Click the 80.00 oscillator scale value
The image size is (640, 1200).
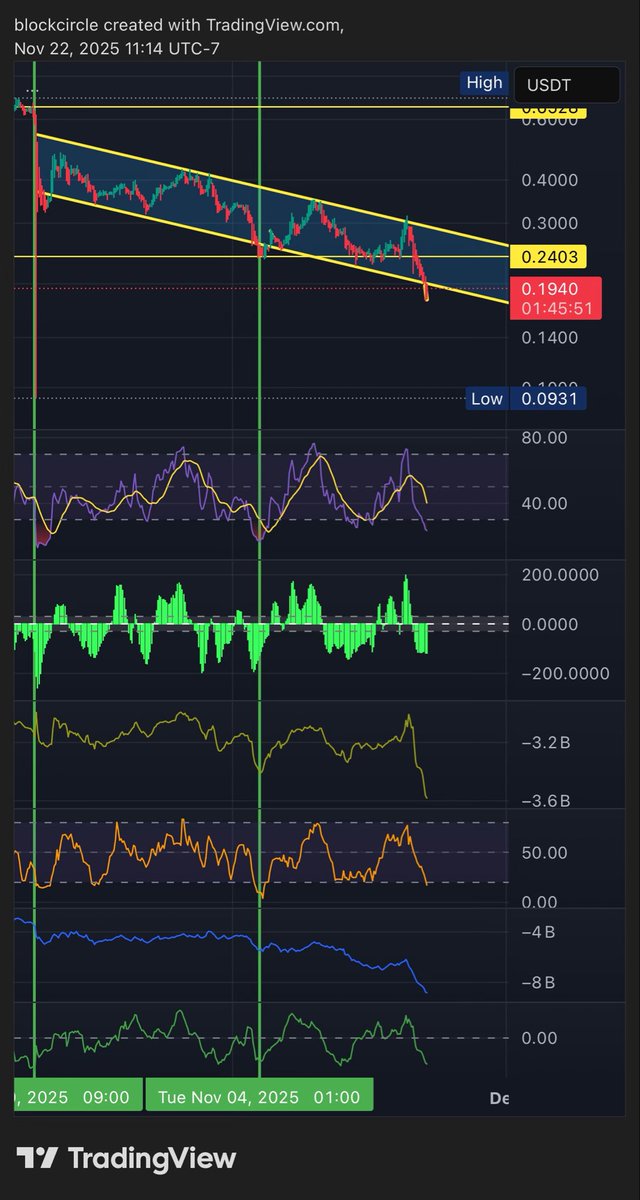pyautogui.click(x=544, y=438)
